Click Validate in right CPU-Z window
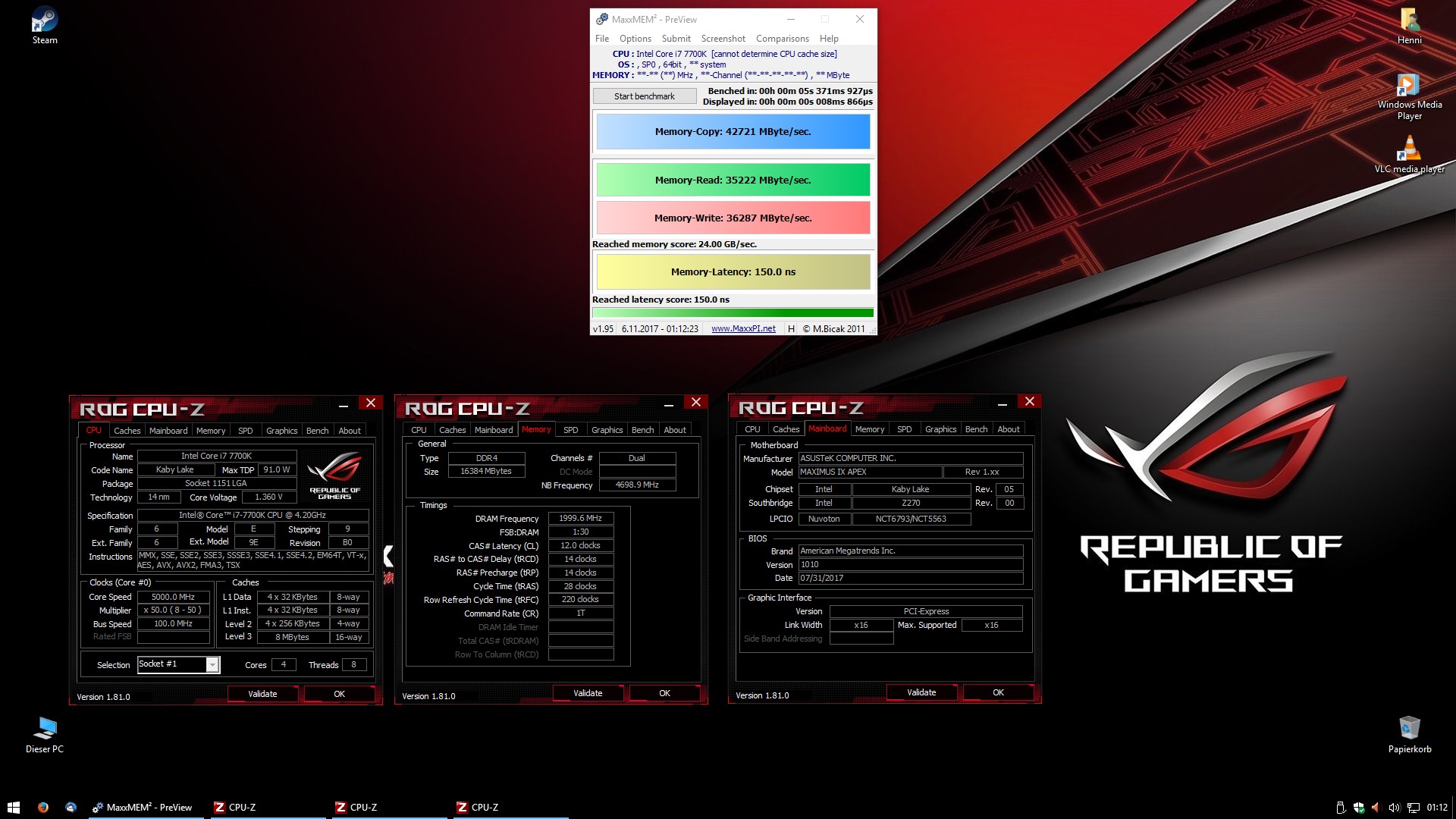Screen dimensions: 1456x819 pos(921,692)
